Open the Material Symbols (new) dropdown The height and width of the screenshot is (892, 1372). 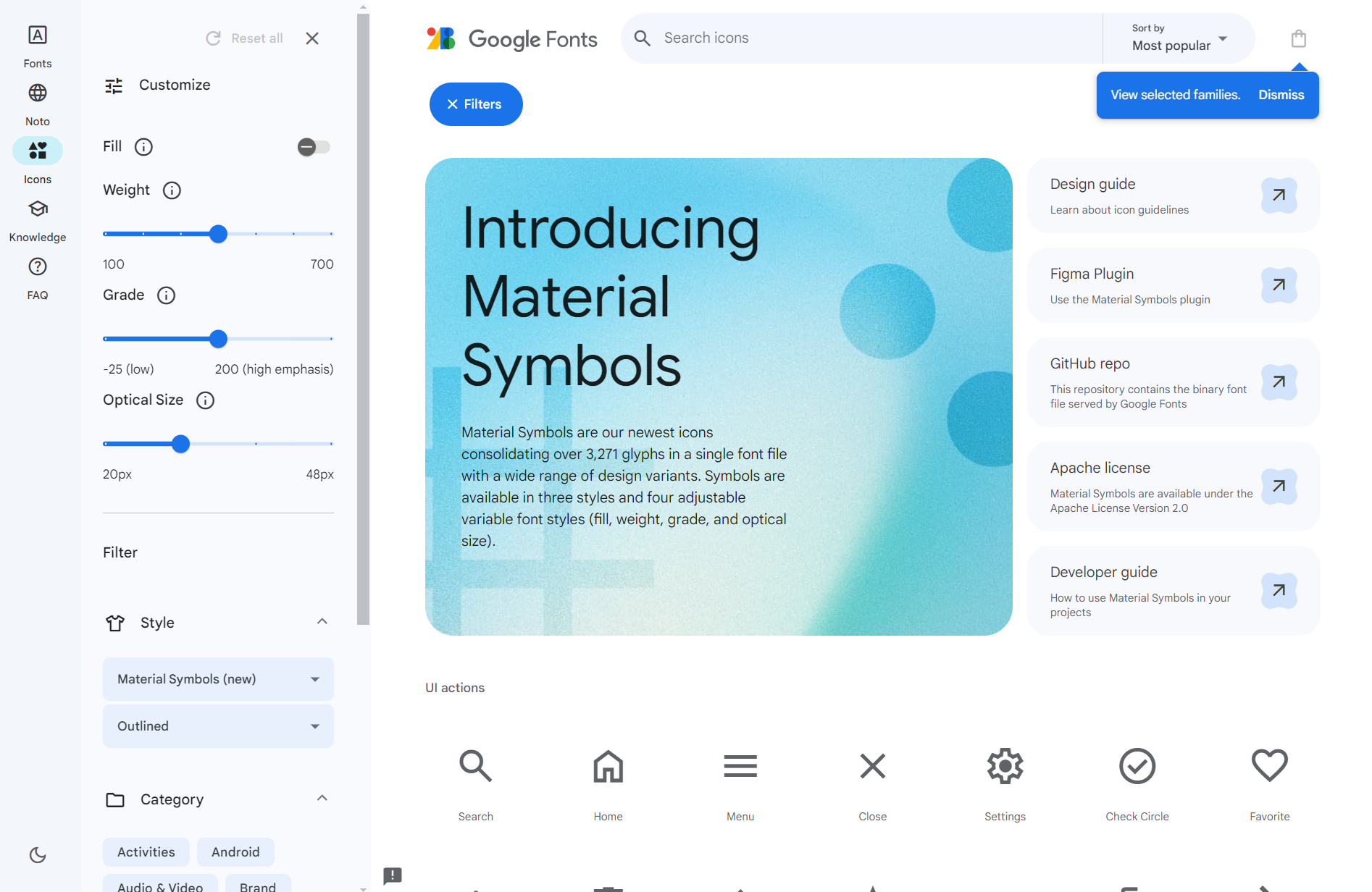[x=218, y=679]
